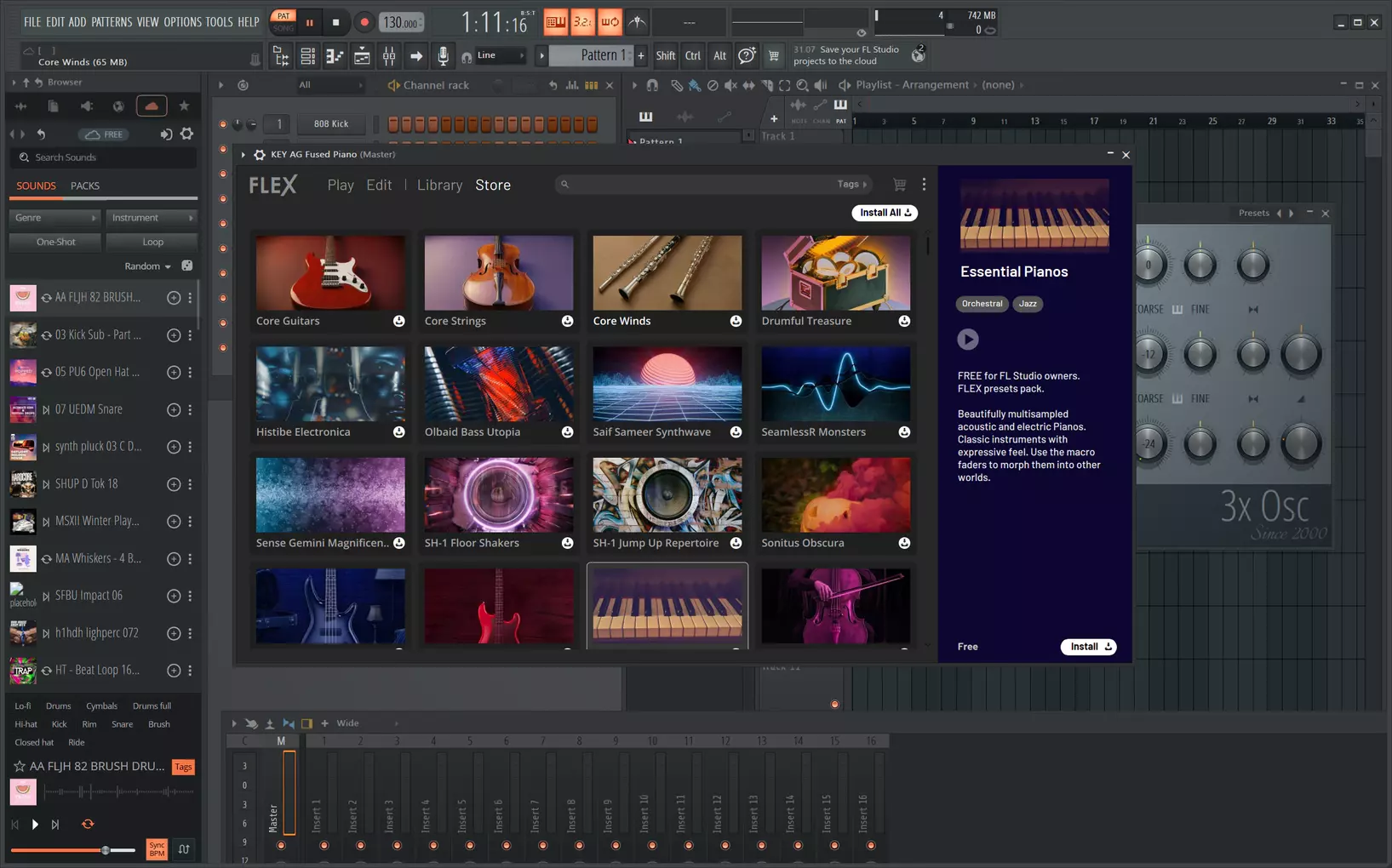Select the Paint brush tool in Playlist
The height and width of the screenshot is (868, 1392).
[x=695, y=85]
